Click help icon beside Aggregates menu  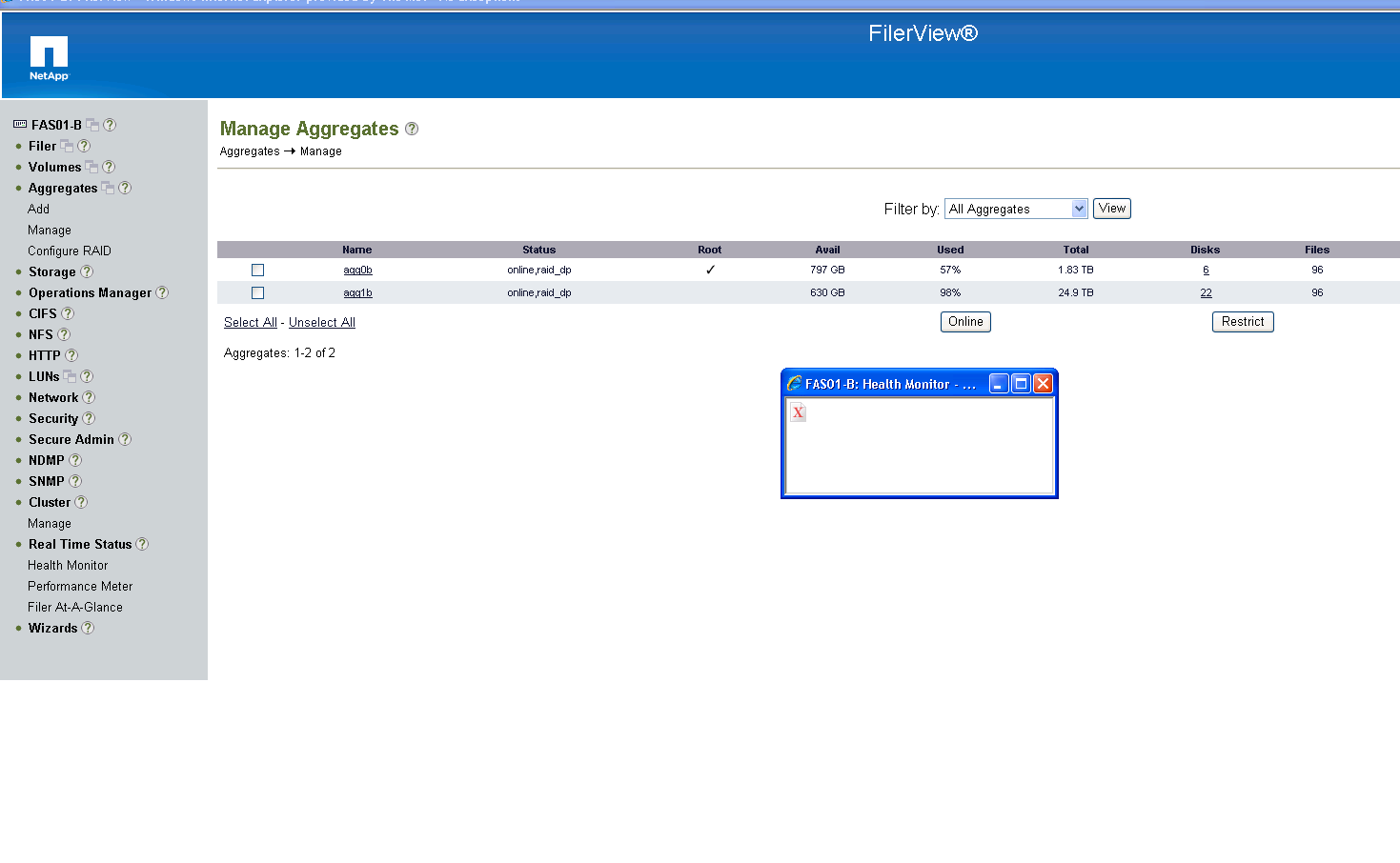[125, 188]
